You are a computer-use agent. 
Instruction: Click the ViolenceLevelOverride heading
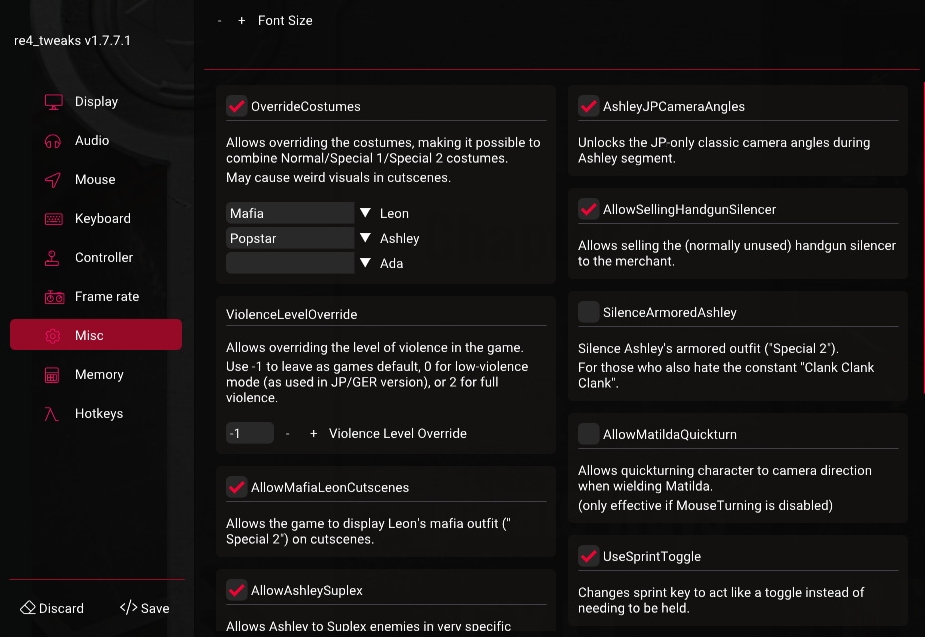[291, 314]
